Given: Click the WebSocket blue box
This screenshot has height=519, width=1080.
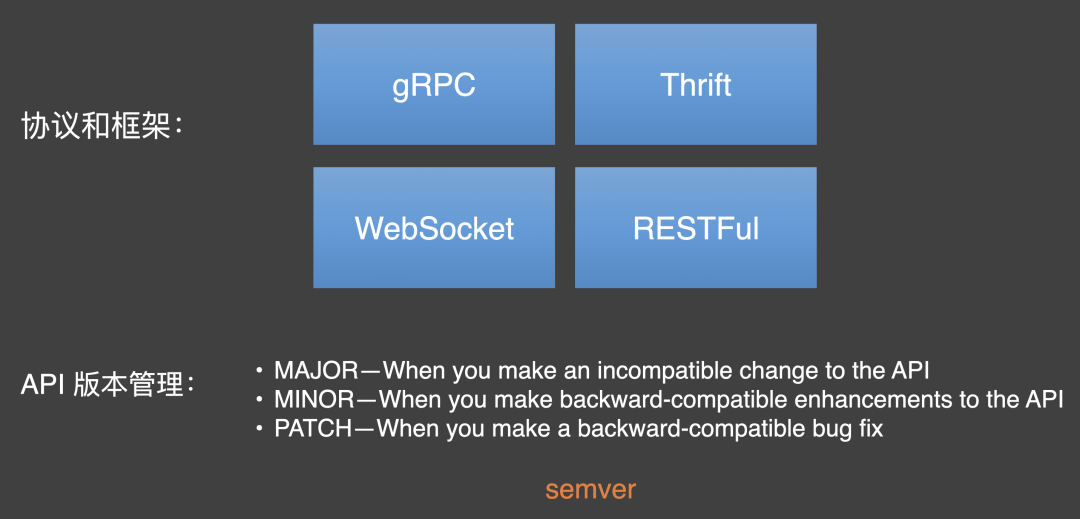Looking at the screenshot, I should tap(434, 228).
